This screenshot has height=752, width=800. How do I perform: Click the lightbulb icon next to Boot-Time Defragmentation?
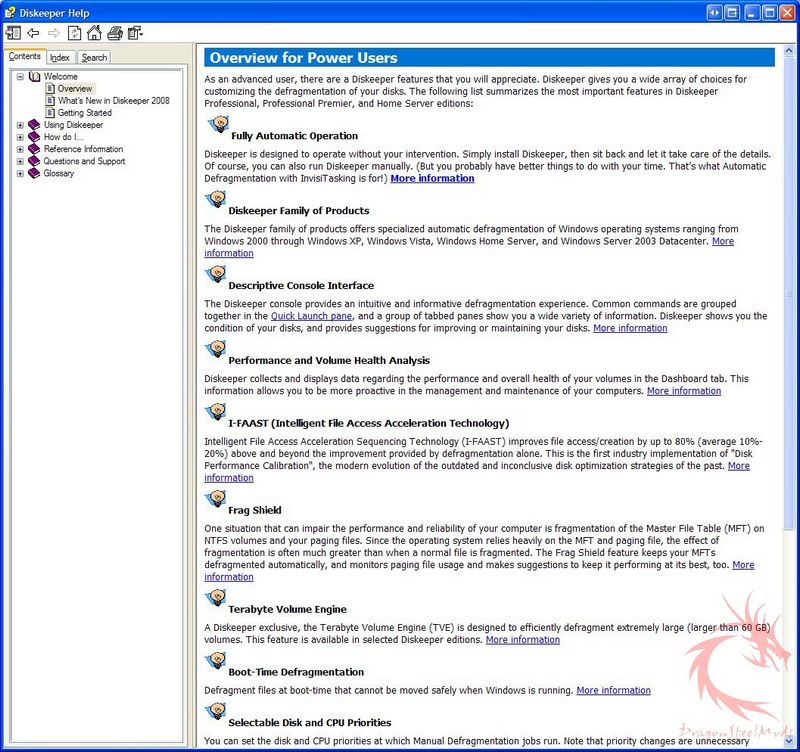click(x=215, y=663)
